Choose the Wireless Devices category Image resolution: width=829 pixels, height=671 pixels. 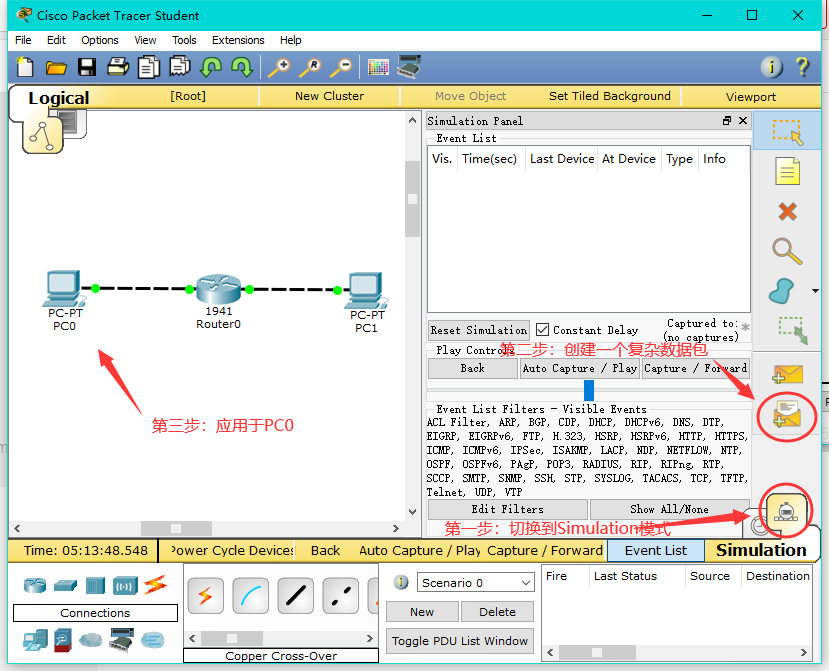point(125,586)
